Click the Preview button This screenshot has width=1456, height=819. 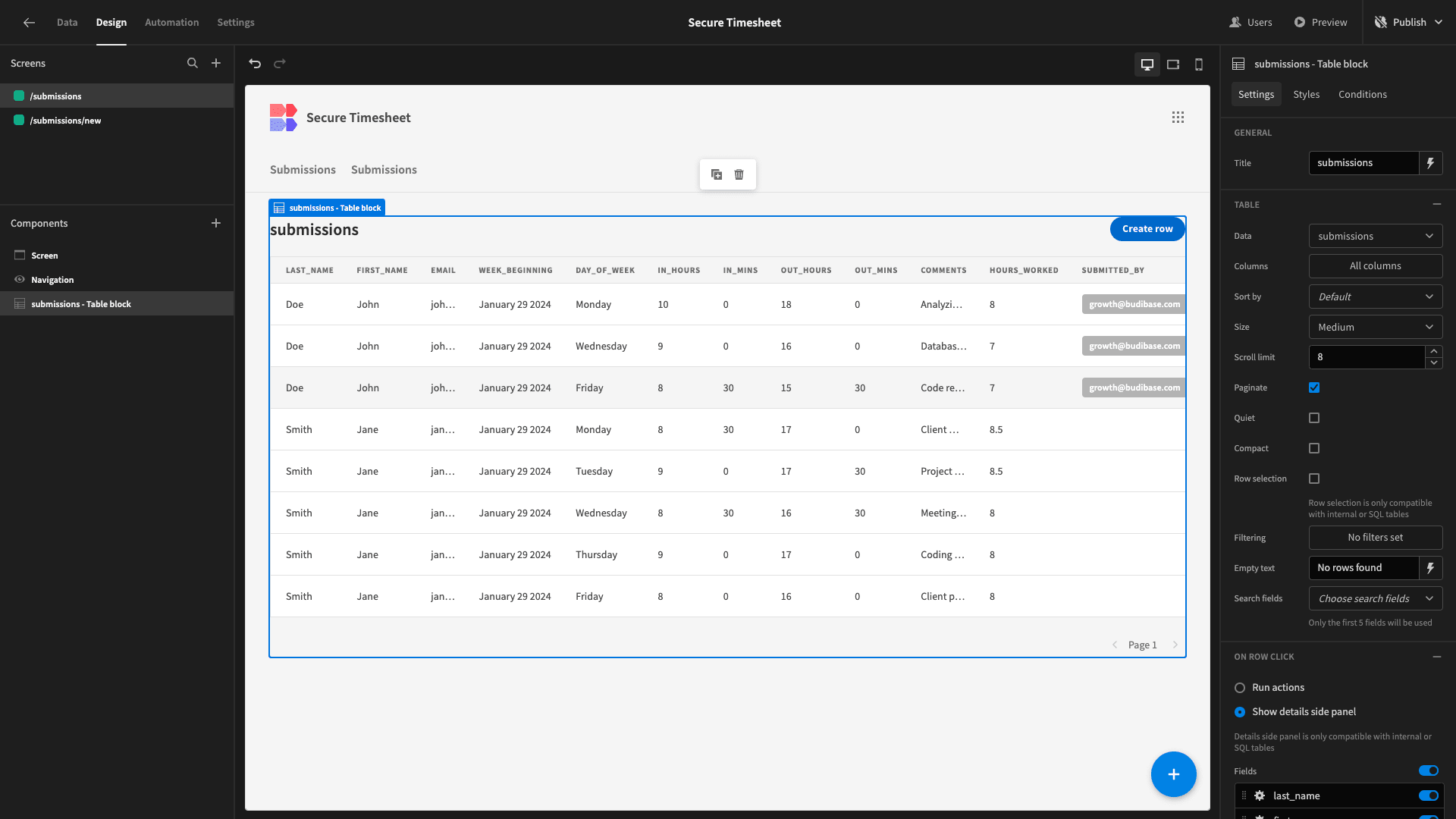pos(1320,23)
